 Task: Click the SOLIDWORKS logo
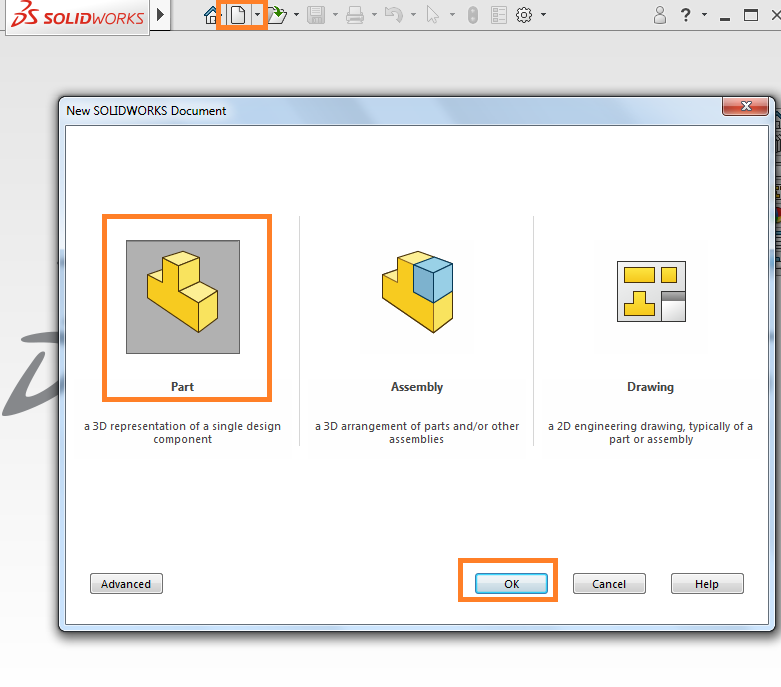click(x=77, y=15)
